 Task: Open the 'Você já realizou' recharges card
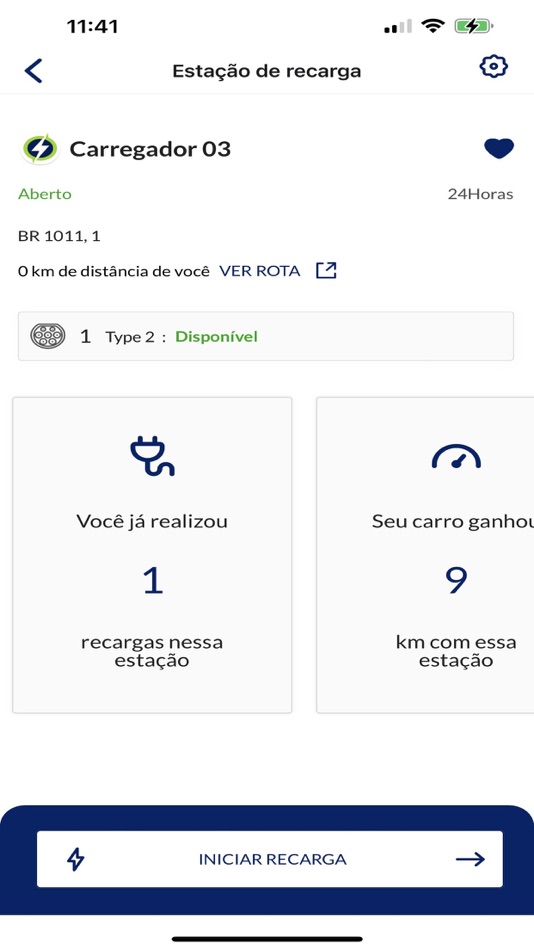(152, 555)
